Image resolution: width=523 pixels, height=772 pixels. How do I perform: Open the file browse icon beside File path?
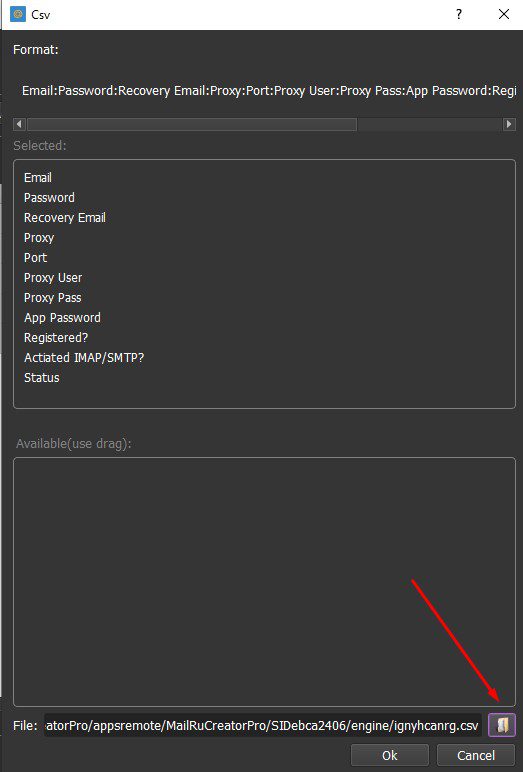pyautogui.click(x=501, y=725)
